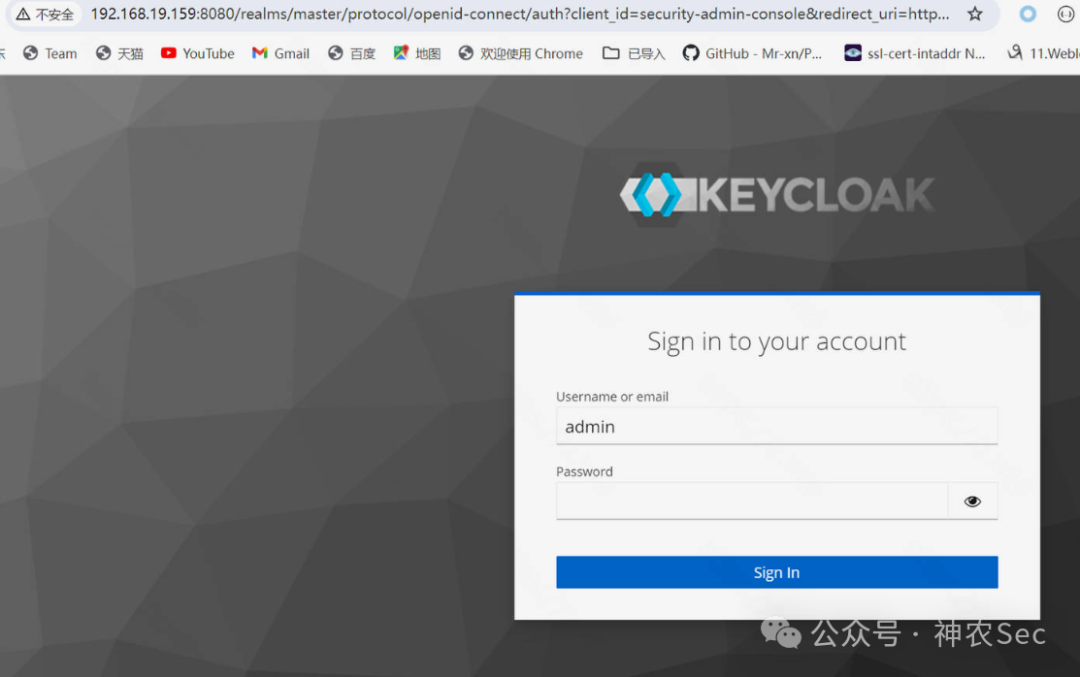The width and height of the screenshot is (1080, 677).
Task: Toggle password visibility eye icon
Action: (x=972, y=501)
